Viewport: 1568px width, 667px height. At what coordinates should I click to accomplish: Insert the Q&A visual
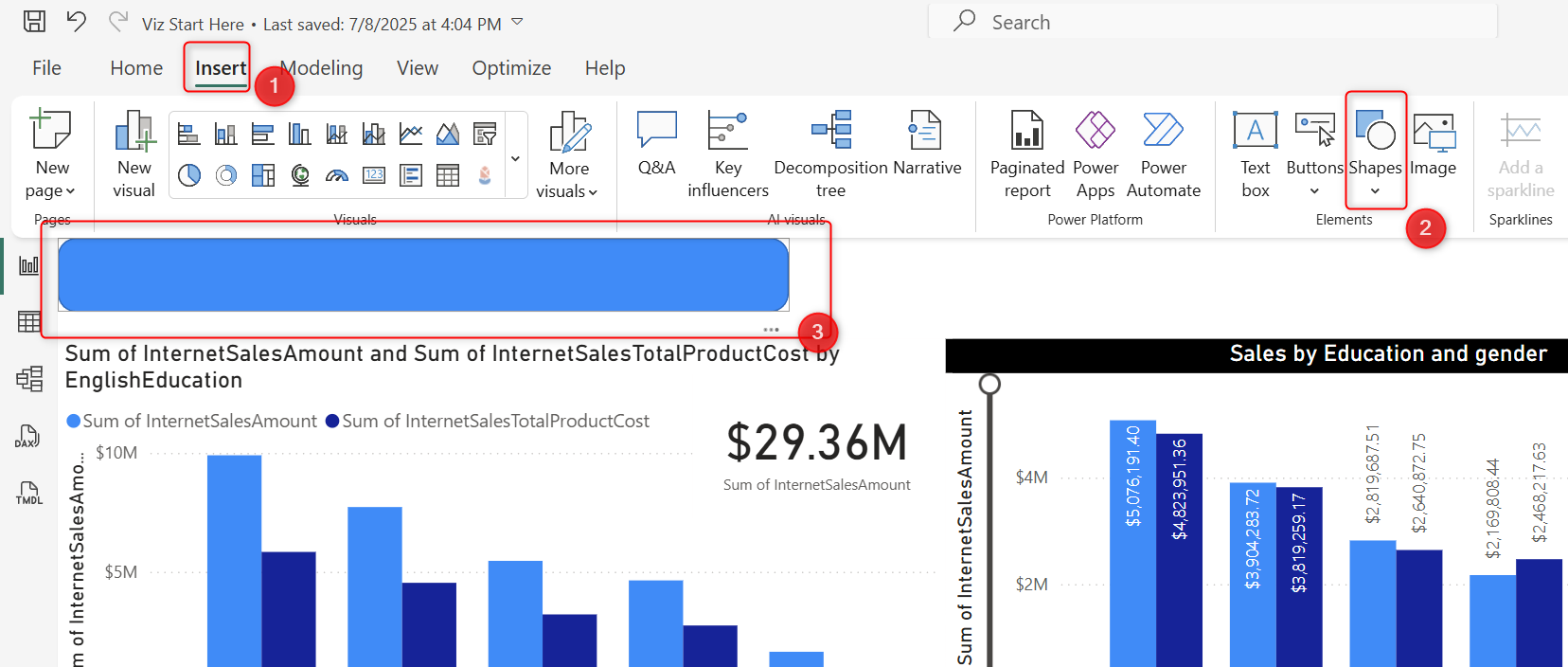(656, 145)
